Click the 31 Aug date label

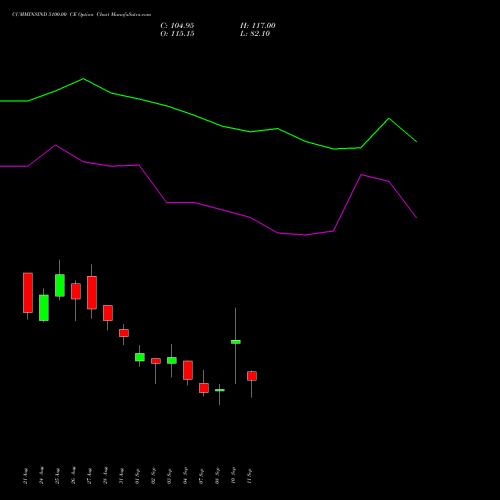pyautogui.click(x=122, y=476)
